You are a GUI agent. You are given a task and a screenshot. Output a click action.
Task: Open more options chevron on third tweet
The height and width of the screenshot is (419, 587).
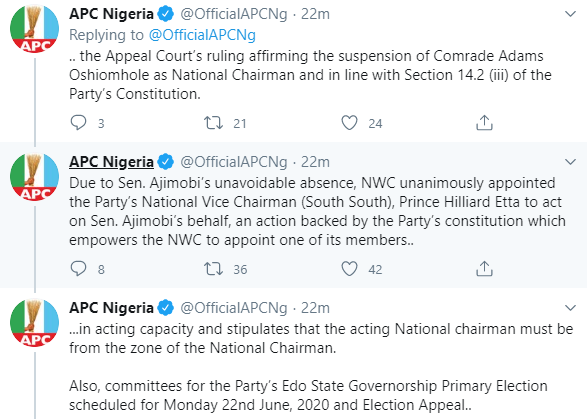click(x=570, y=308)
